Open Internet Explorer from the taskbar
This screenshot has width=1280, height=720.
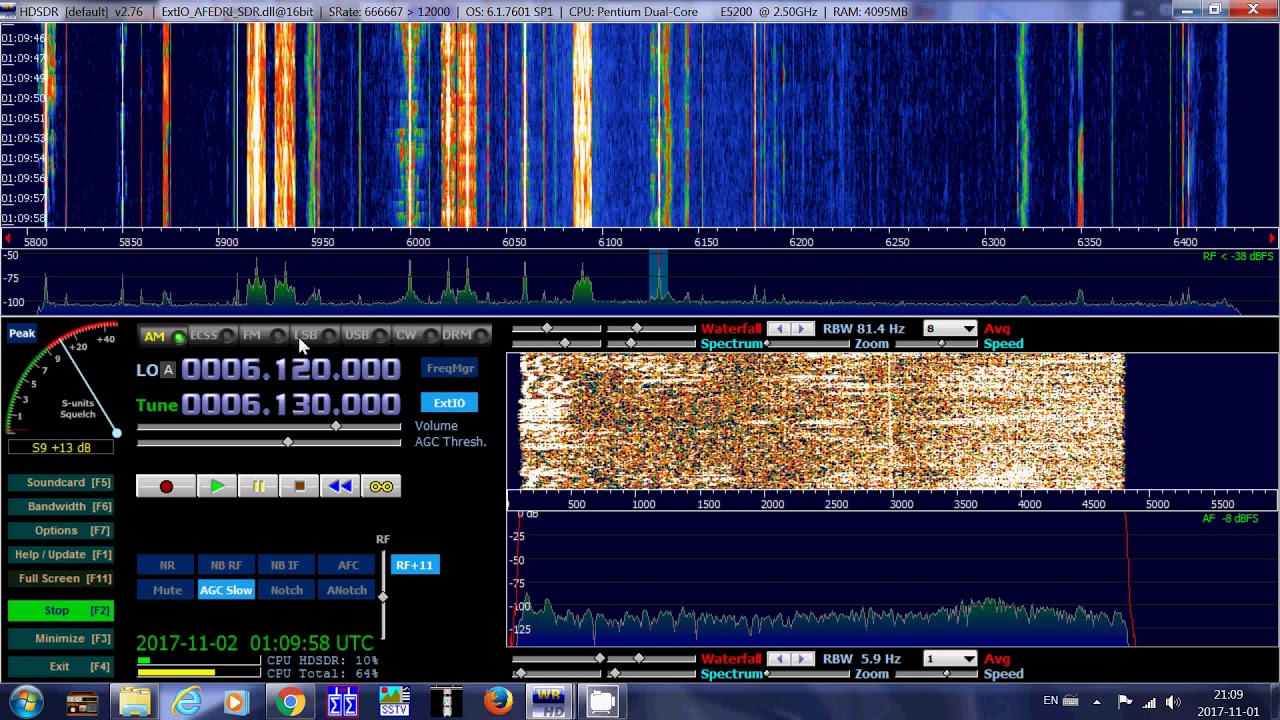click(186, 702)
